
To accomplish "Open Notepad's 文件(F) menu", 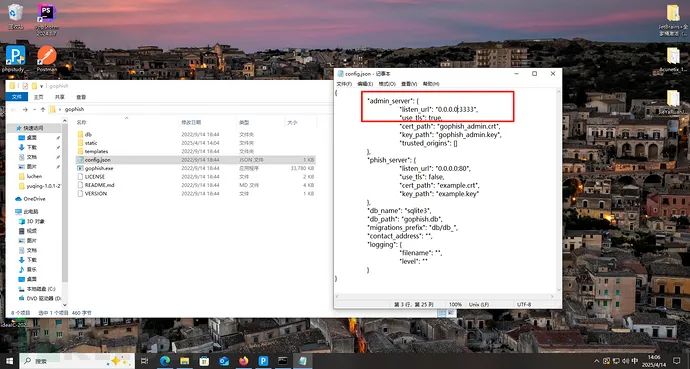I will 344,84.
